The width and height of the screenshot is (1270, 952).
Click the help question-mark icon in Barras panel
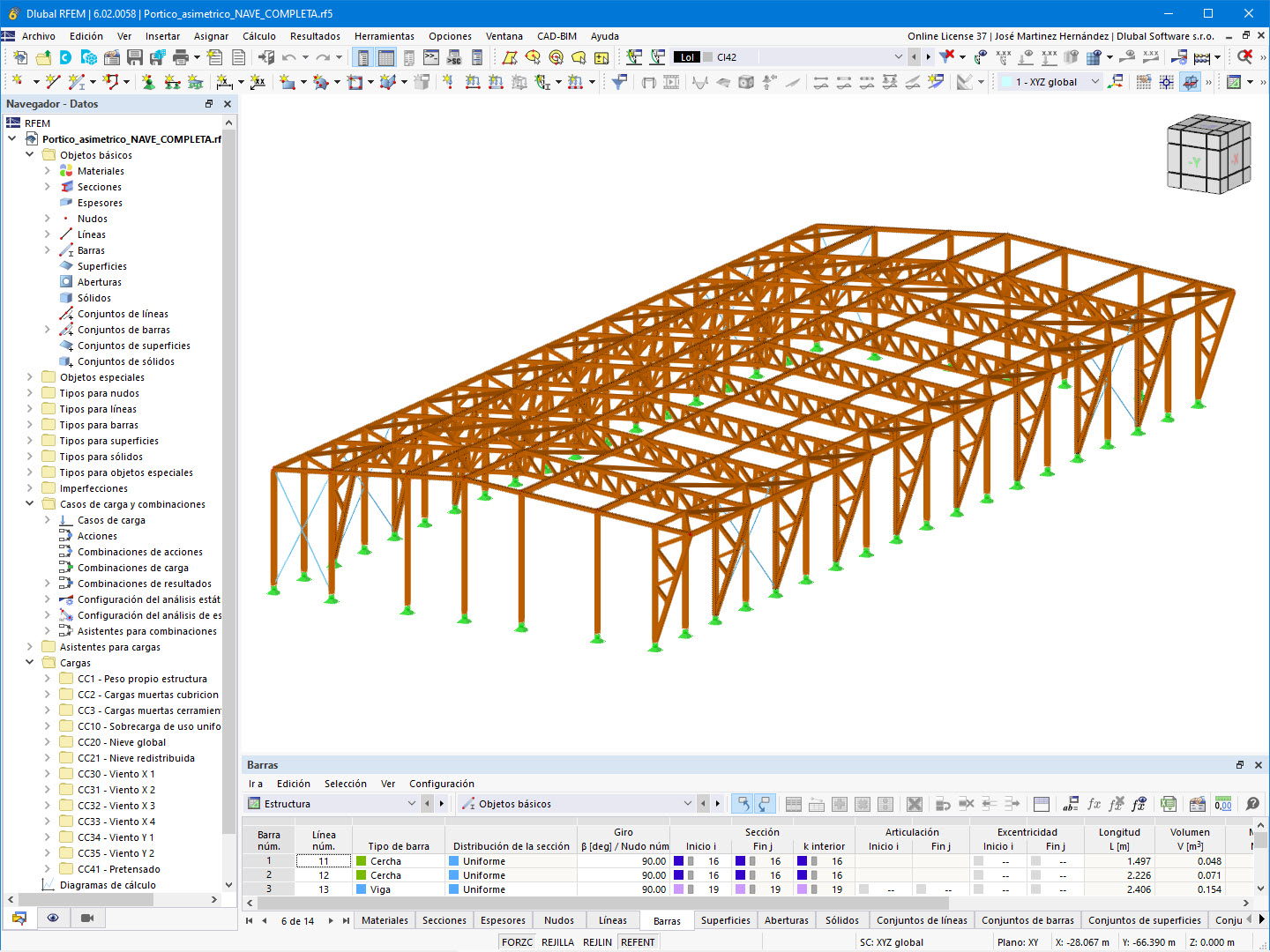pyautogui.click(x=1251, y=803)
